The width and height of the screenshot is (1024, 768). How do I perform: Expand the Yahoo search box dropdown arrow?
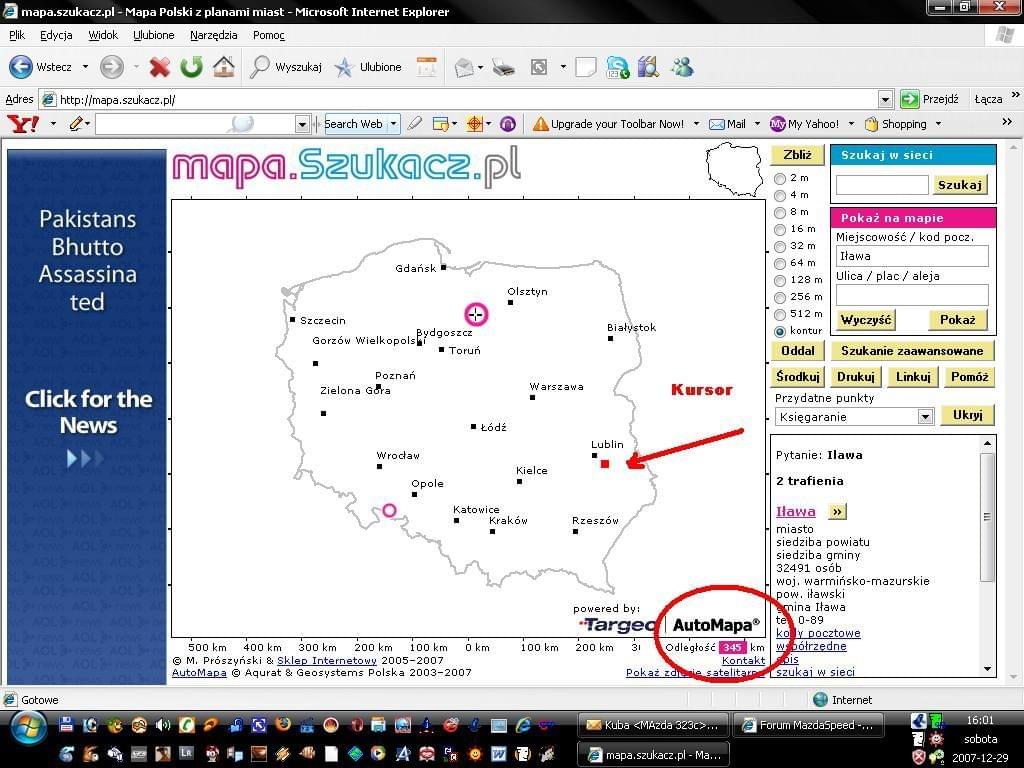point(302,124)
